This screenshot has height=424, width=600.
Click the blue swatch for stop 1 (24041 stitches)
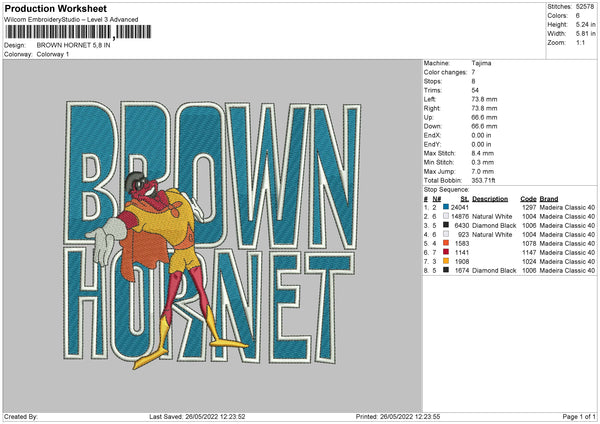(x=446, y=207)
